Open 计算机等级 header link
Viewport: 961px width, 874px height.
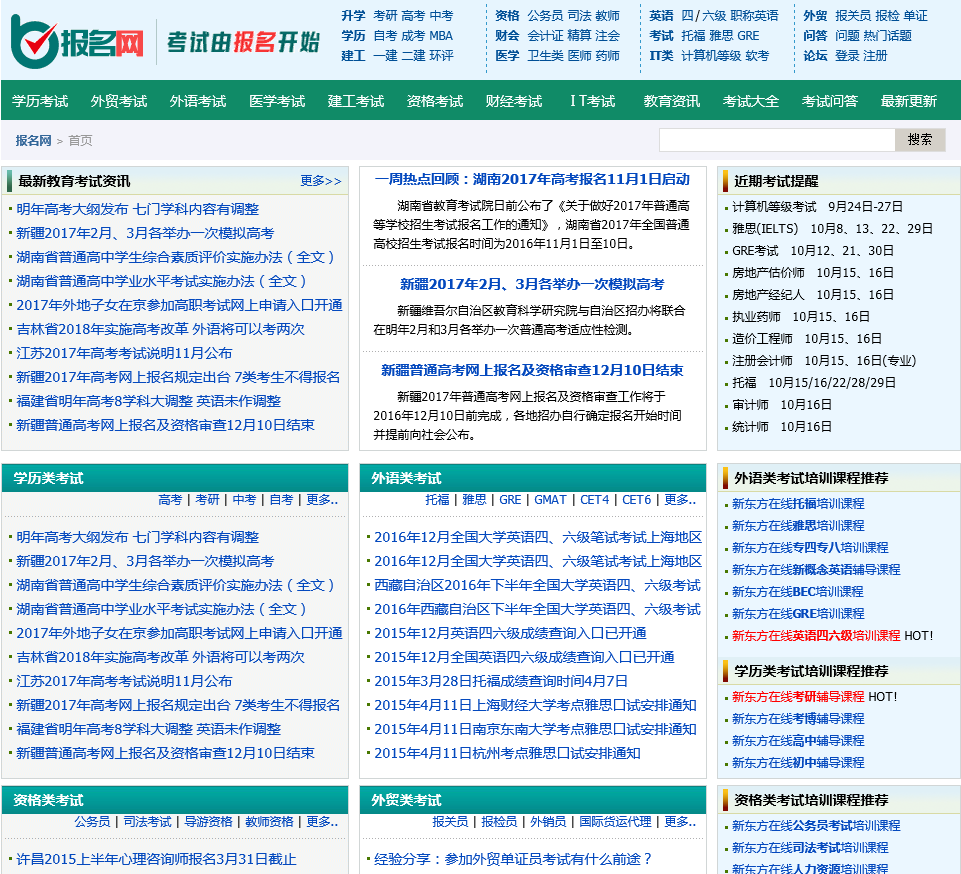[711, 56]
